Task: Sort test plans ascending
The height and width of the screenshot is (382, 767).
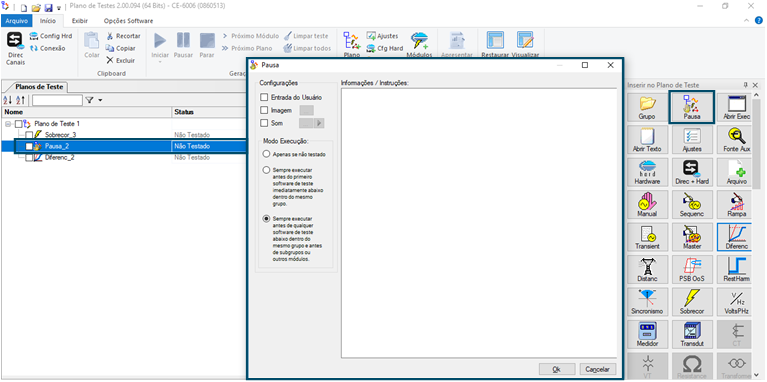Action: click(x=7, y=100)
